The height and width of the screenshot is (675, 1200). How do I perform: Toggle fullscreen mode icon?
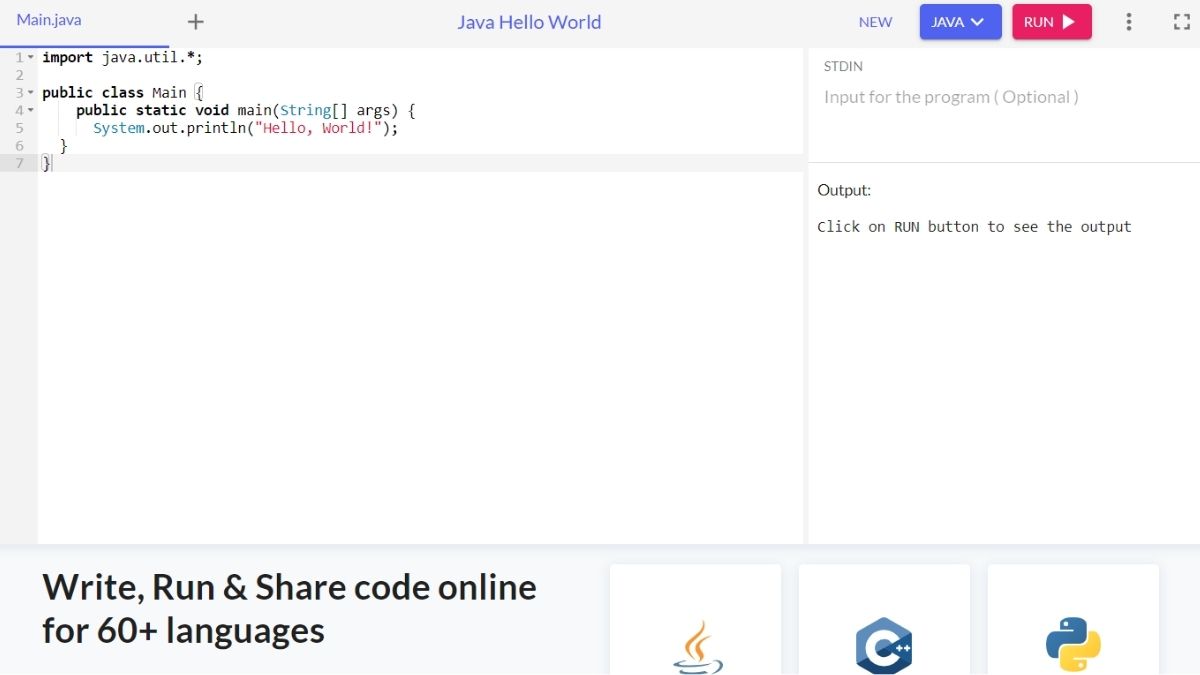[x=1181, y=22]
